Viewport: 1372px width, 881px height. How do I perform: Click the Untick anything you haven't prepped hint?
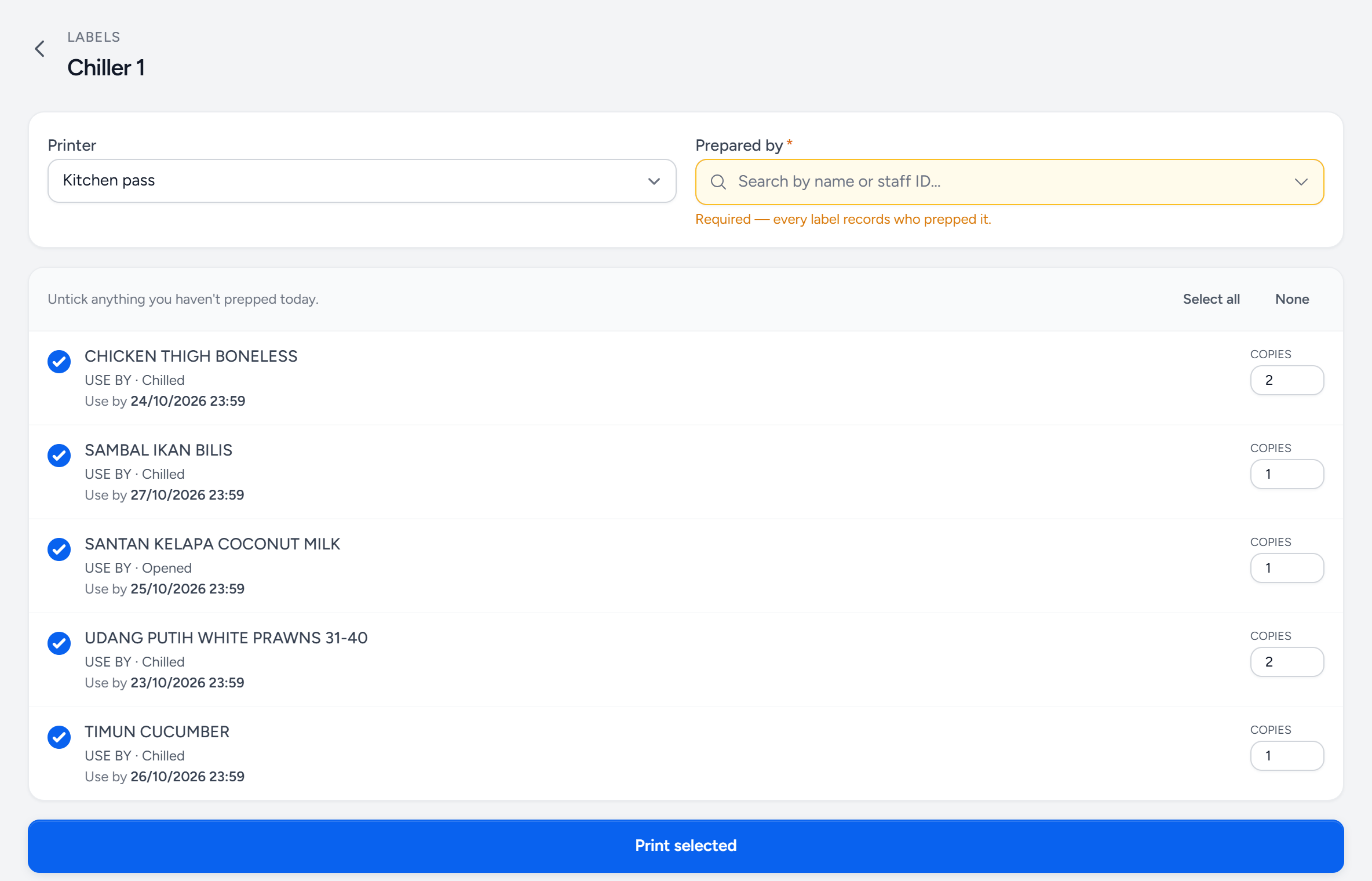point(183,299)
